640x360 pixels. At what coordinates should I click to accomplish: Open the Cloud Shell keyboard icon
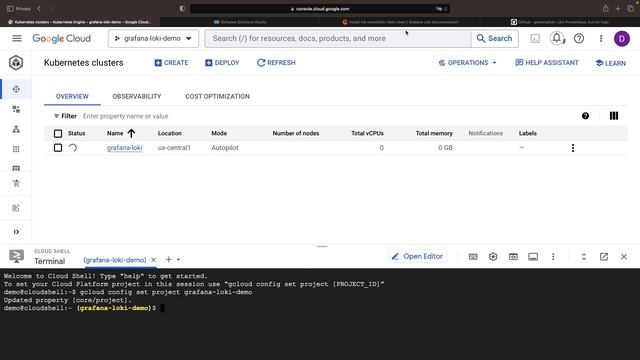(x=473, y=257)
